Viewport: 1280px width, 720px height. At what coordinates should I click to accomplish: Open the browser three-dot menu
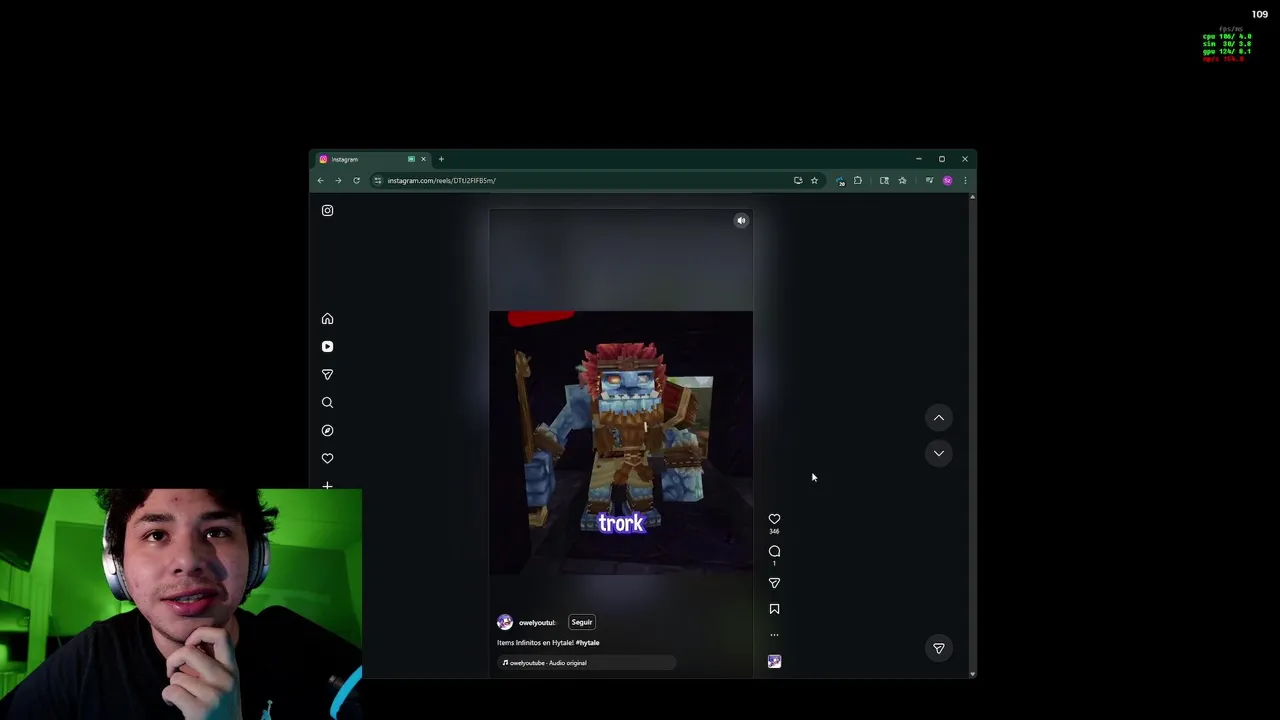click(965, 181)
